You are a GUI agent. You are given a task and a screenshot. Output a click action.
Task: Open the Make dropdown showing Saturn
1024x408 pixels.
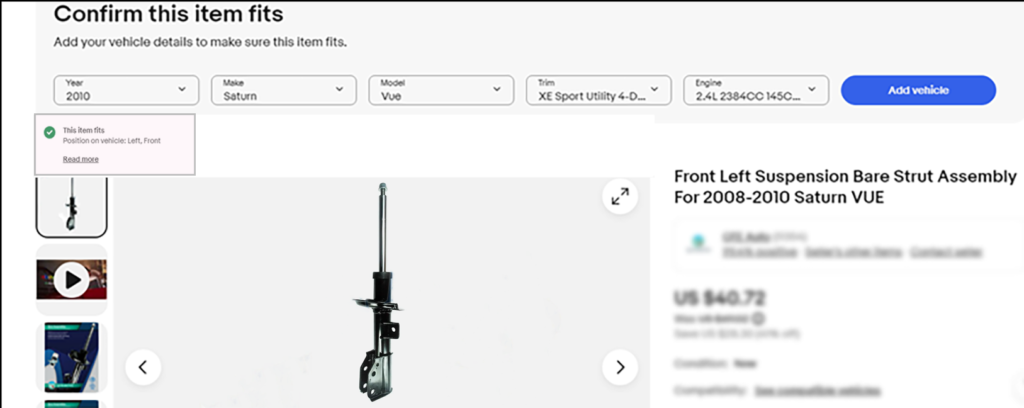click(x=283, y=90)
